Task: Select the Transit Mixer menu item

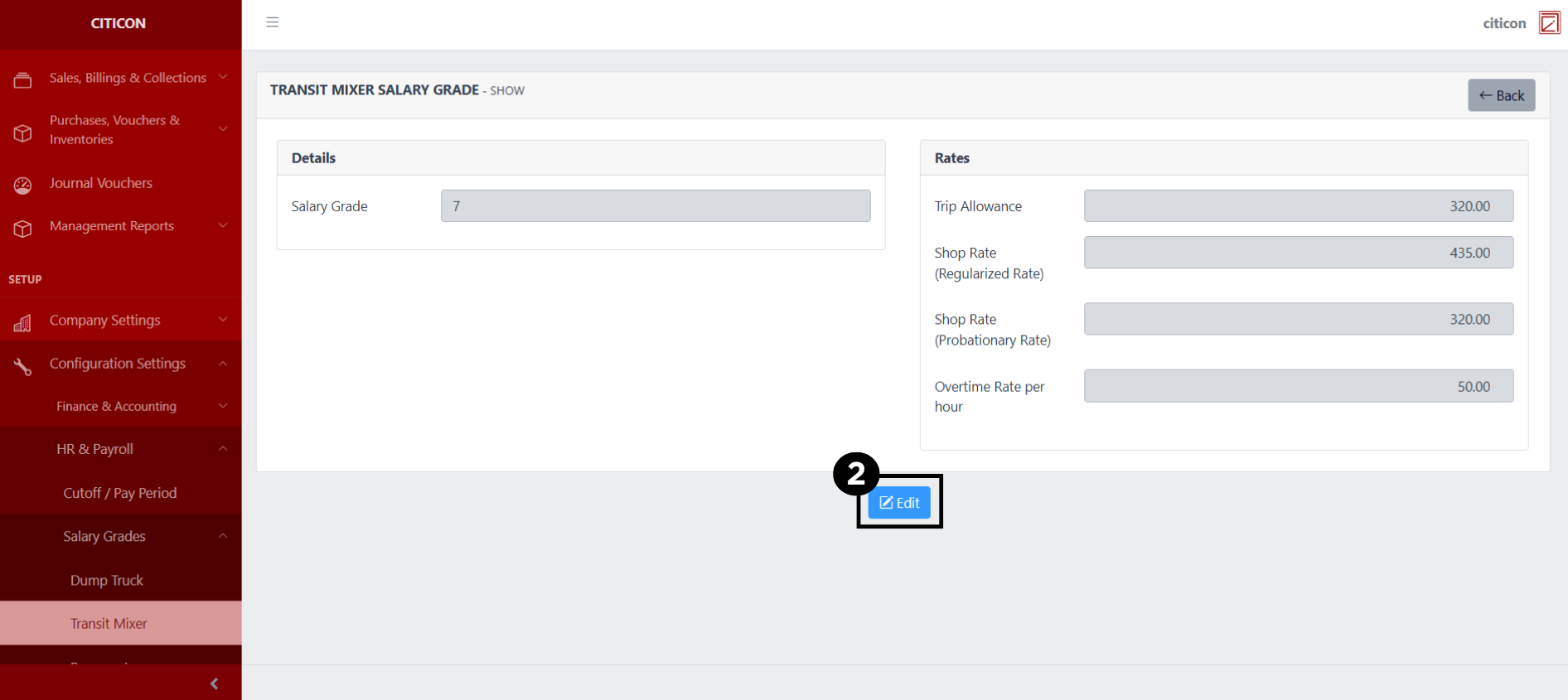Action: pos(109,623)
